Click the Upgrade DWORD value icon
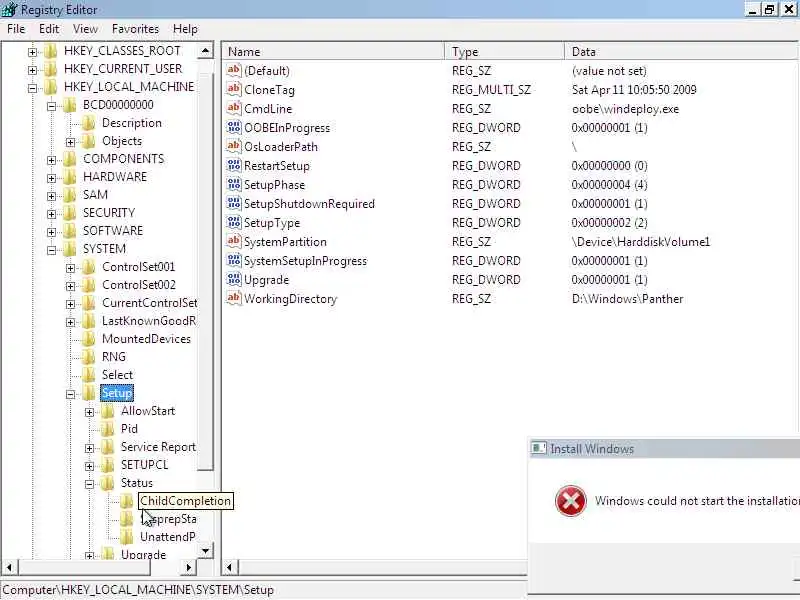Screen dimensions: 800x600 click(234, 279)
